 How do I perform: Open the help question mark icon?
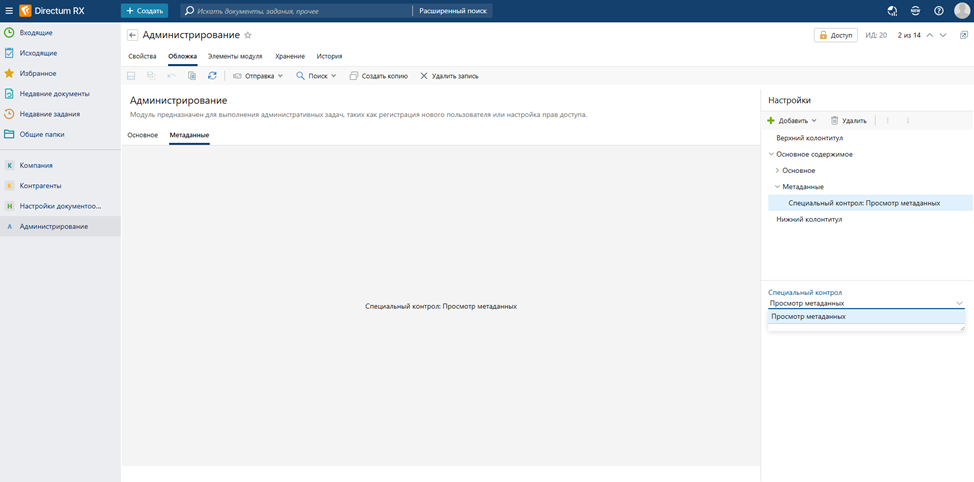[x=938, y=11]
